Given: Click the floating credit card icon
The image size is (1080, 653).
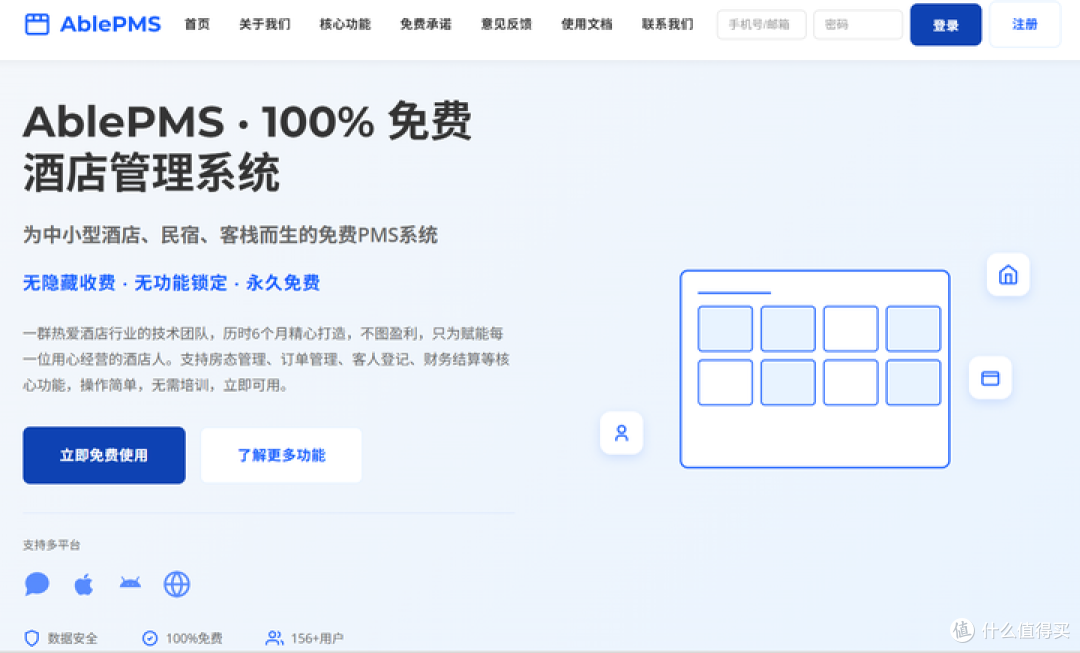Looking at the screenshot, I should (x=990, y=377).
